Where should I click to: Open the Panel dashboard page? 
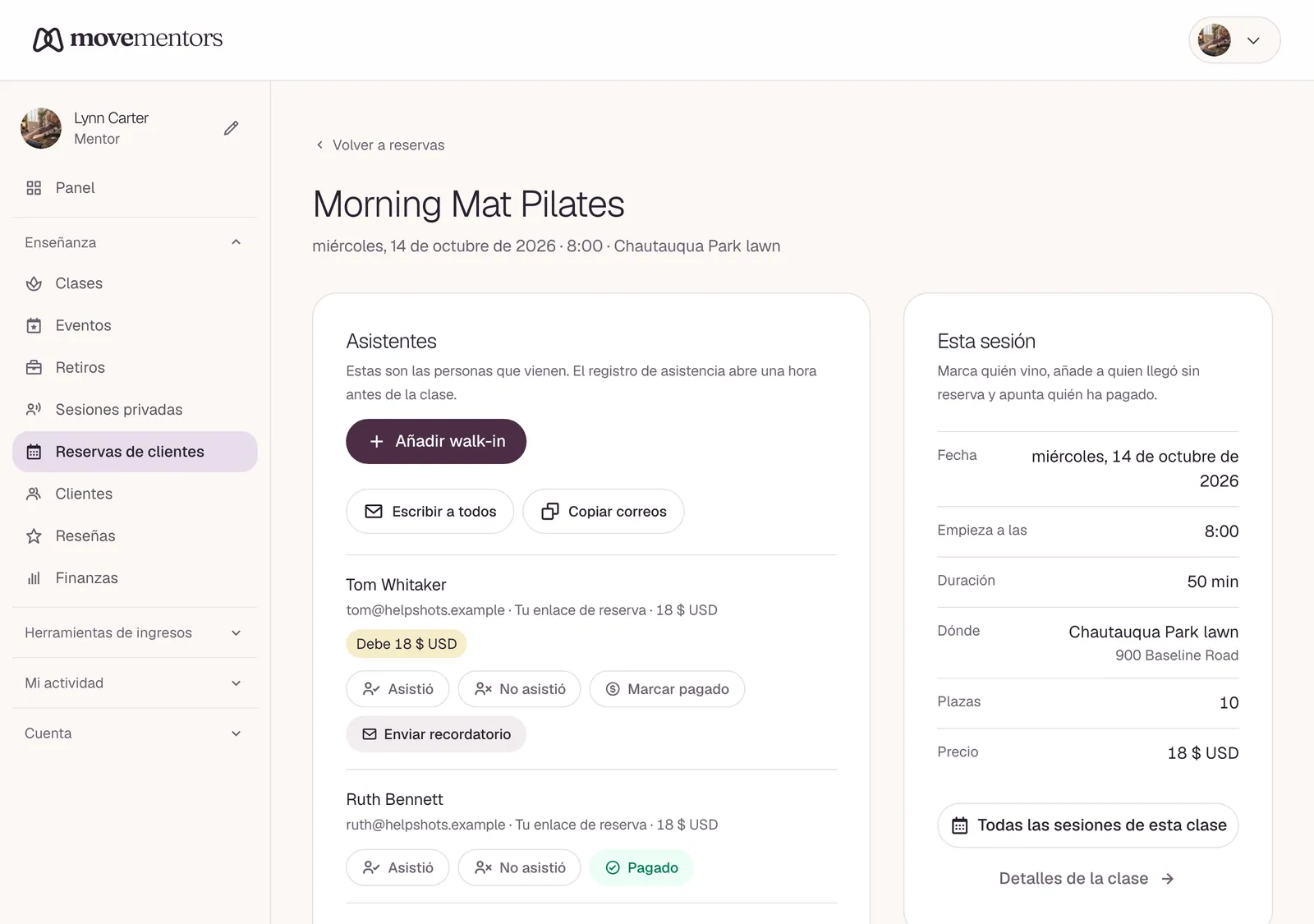coord(135,188)
